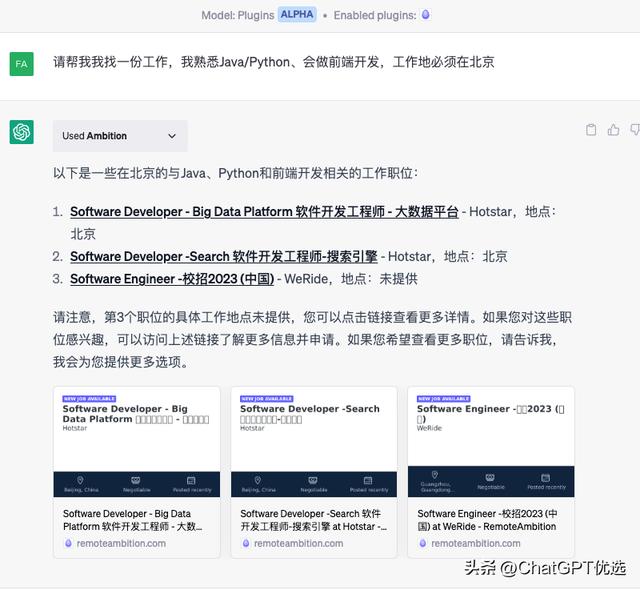This screenshot has height=590, width=640.
Task: Click remoteambition.com under the WeRide card
Action: pyautogui.click(x=475, y=544)
